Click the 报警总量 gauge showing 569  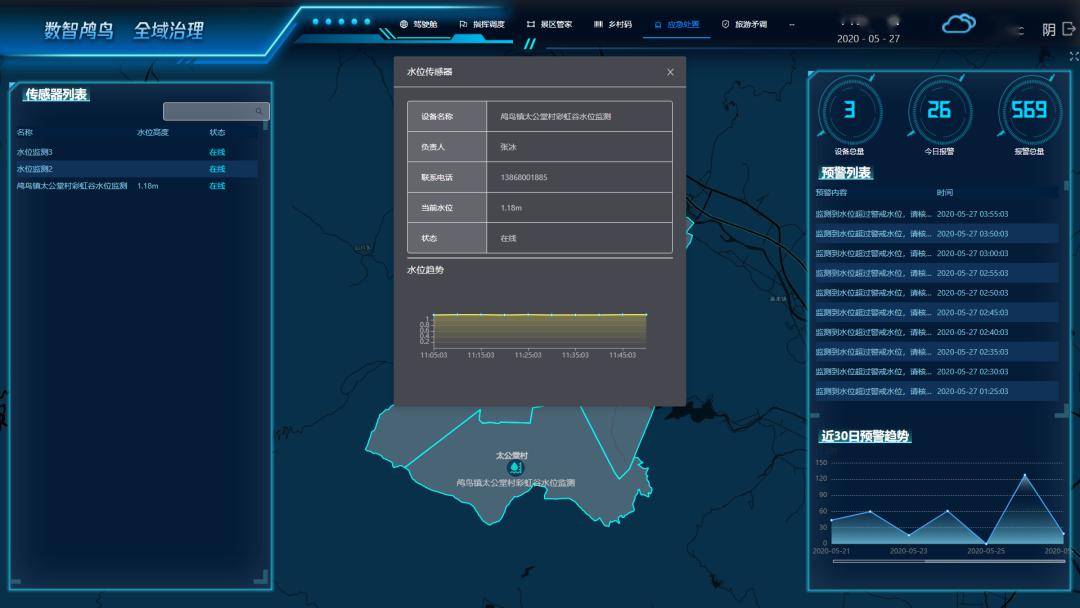click(x=1030, y=110)
